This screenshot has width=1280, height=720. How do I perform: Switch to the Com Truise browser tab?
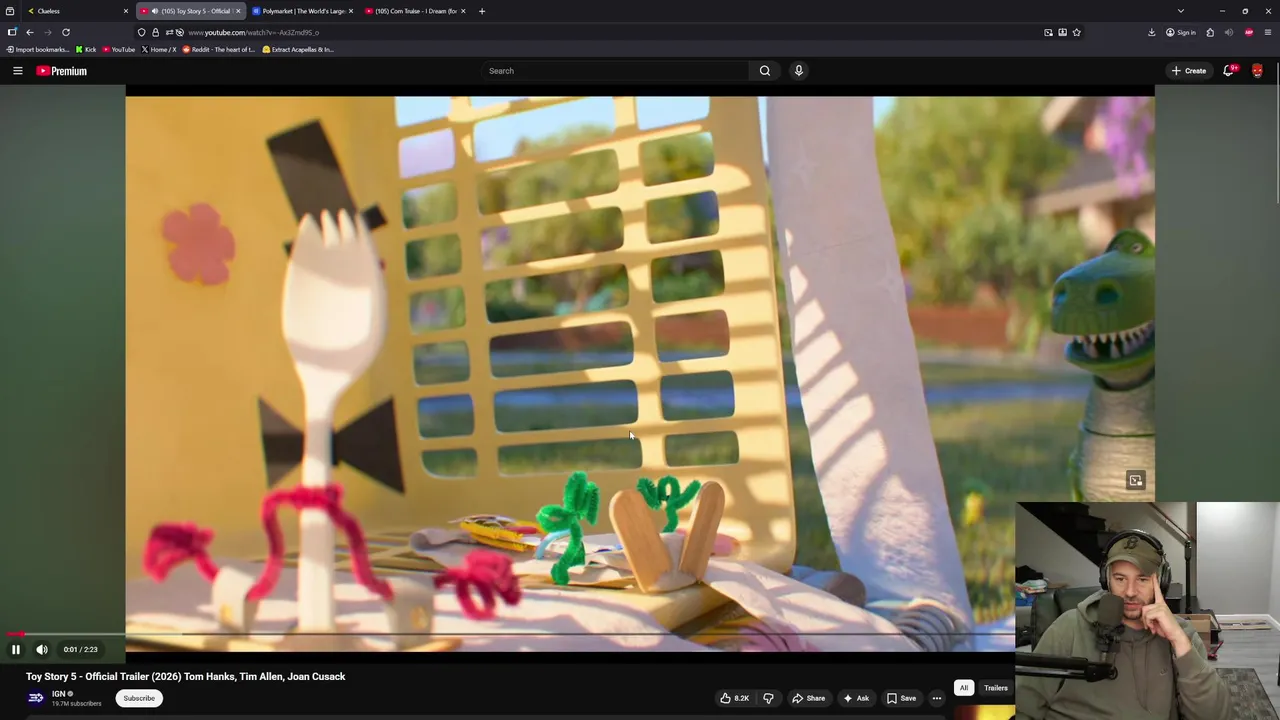(x=415, y=11)
